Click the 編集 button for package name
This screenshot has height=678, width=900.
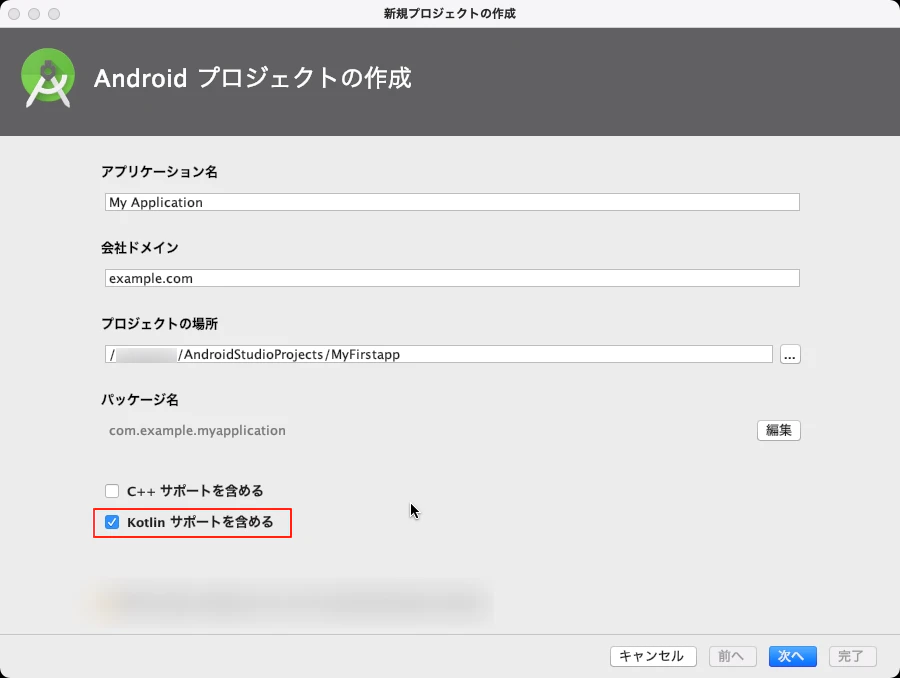[778, 430]
